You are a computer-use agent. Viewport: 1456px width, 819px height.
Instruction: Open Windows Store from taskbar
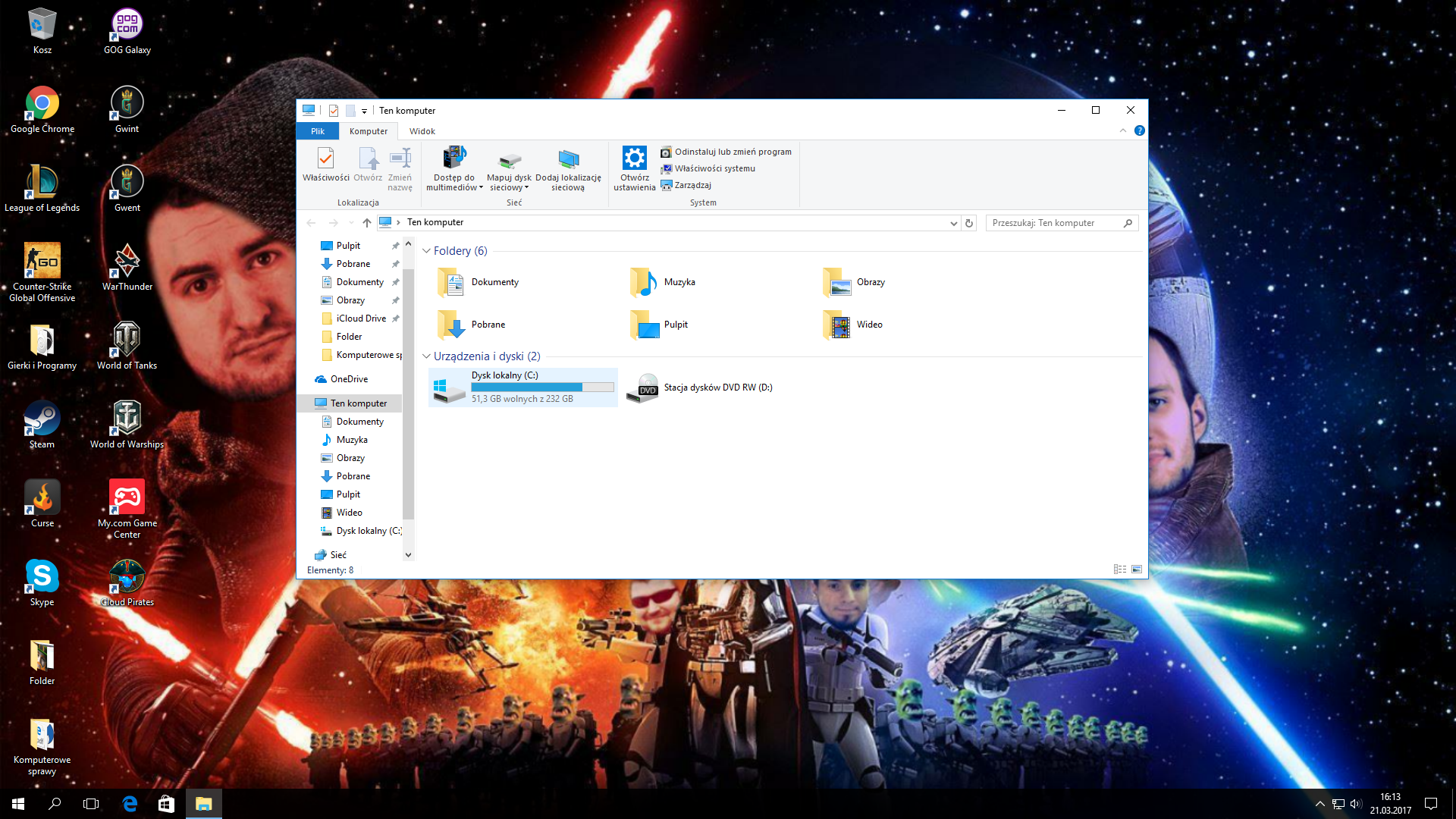tap(166, 804)
